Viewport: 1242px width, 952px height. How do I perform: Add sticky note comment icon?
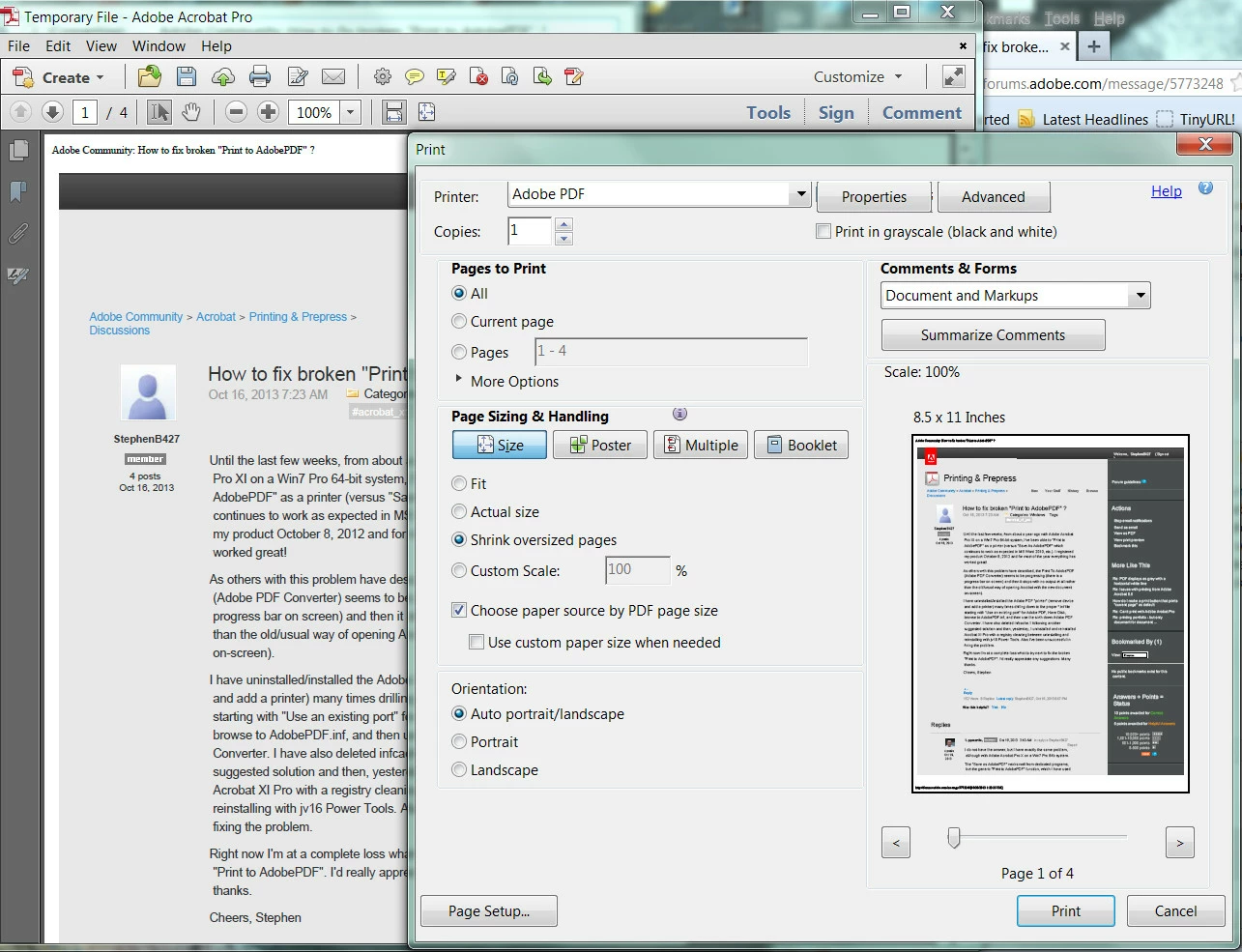415,77
